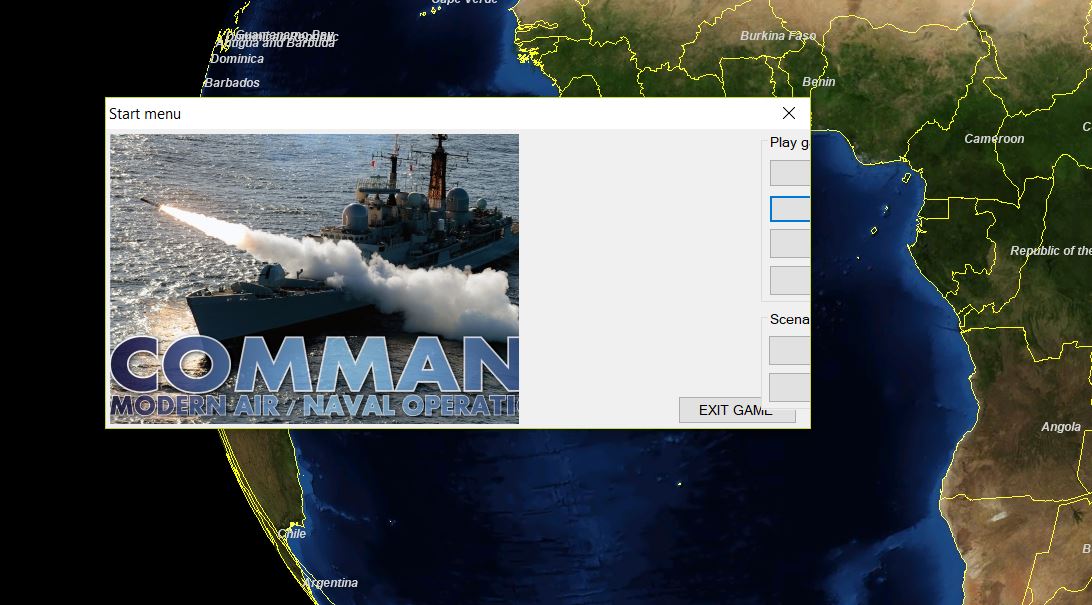Select Cape Verde on the map
The image size is (1092, 605).
[464, 3]
